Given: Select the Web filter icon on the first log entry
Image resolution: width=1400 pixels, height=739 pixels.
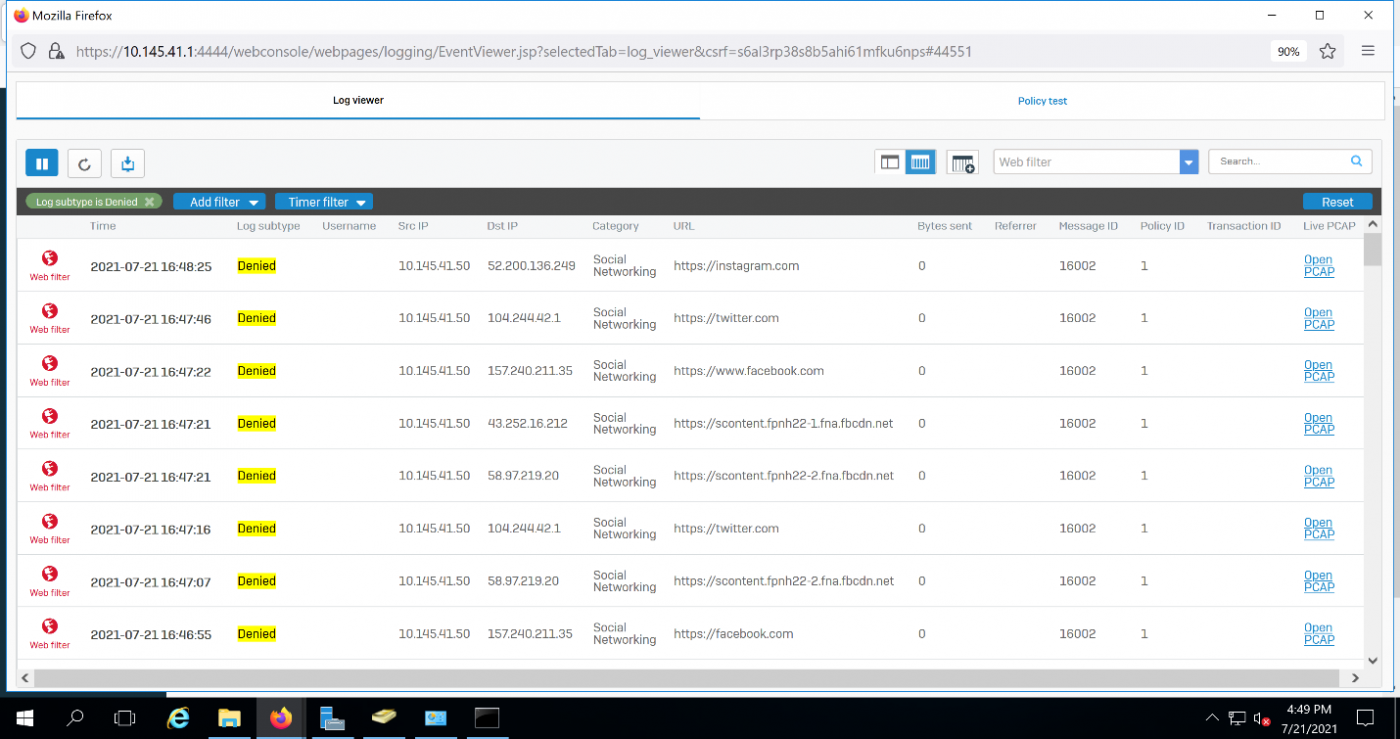Looking at the screenshot, I should pos(49,259).
